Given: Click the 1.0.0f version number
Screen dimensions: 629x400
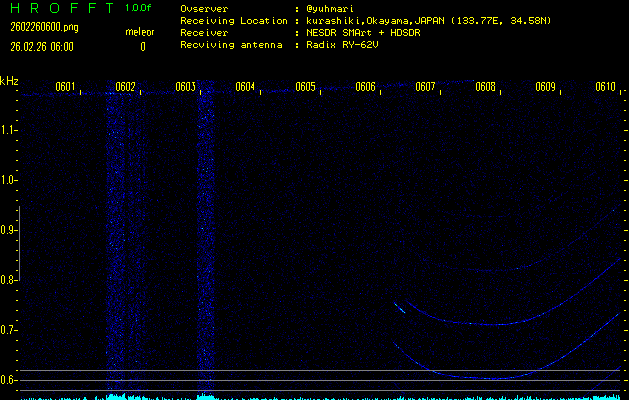Looking at the screenshot, I should click(139, 7).
